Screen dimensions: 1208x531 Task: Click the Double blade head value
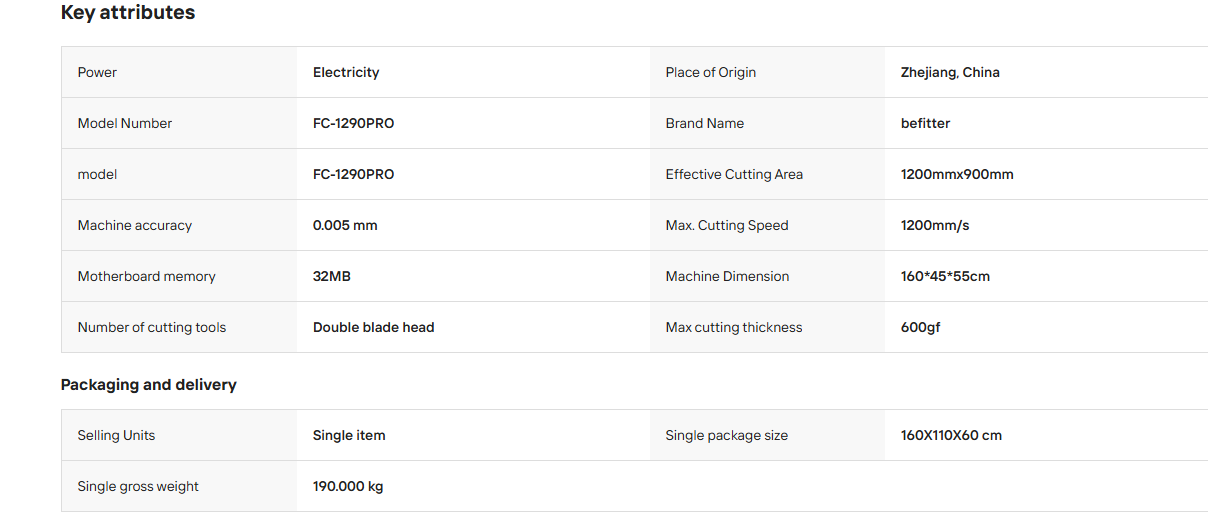374,327
